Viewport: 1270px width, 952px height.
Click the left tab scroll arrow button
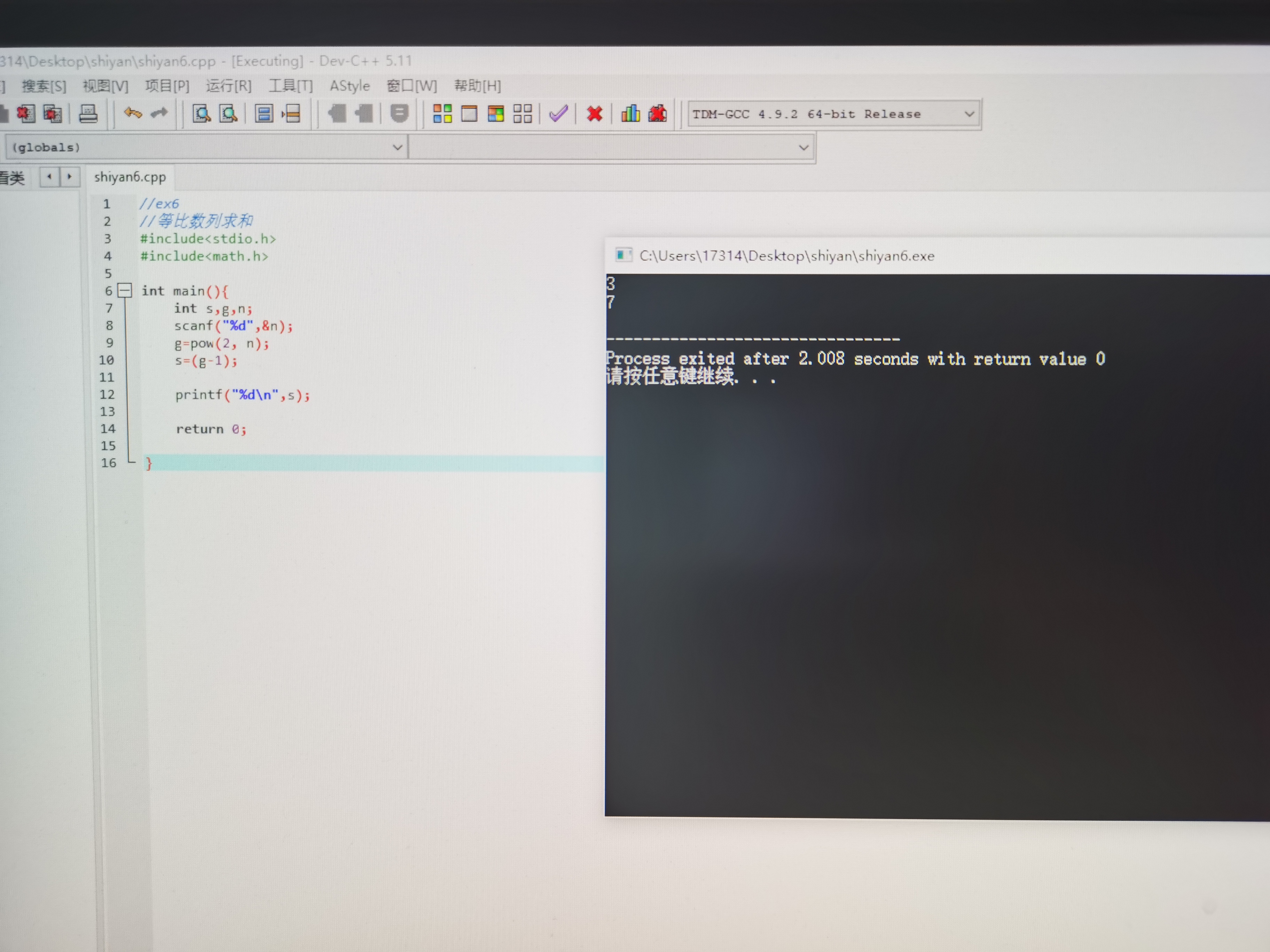pos(49,177)
